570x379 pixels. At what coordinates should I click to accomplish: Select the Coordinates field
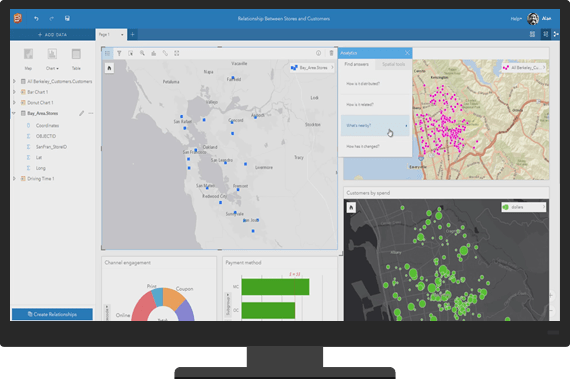point(47,125)
